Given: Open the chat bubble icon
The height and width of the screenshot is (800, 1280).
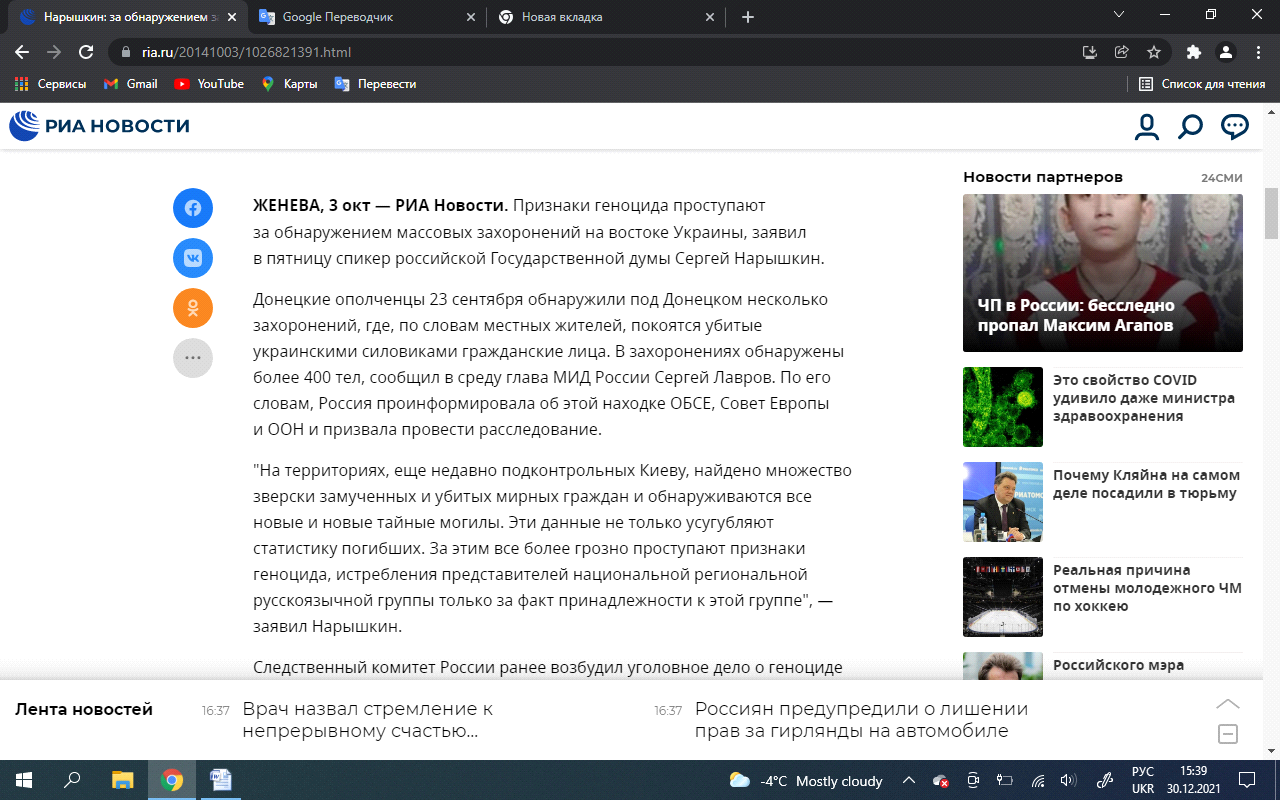Looking at the screenshot, I should pyautogui.click(x=1235, y=127).
